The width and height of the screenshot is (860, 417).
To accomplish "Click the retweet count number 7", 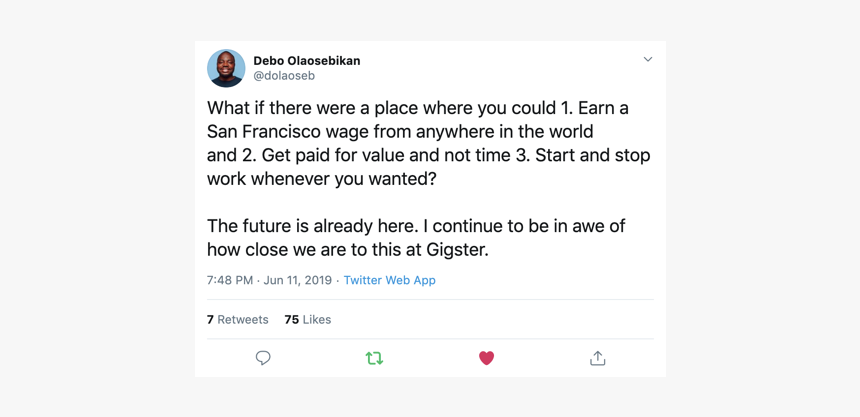I will (x=210, y=320).
